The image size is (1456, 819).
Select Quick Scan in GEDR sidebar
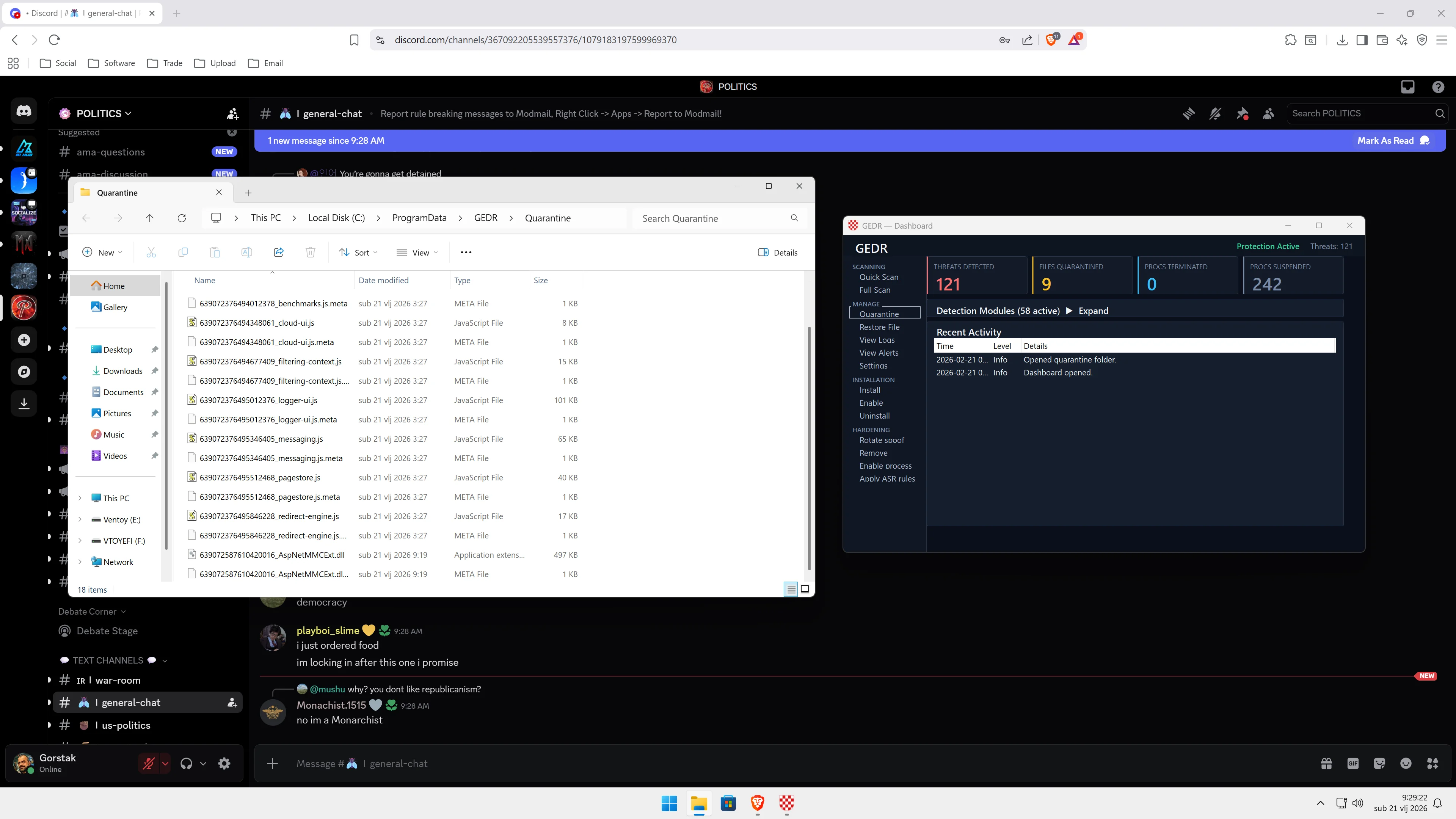879,277
